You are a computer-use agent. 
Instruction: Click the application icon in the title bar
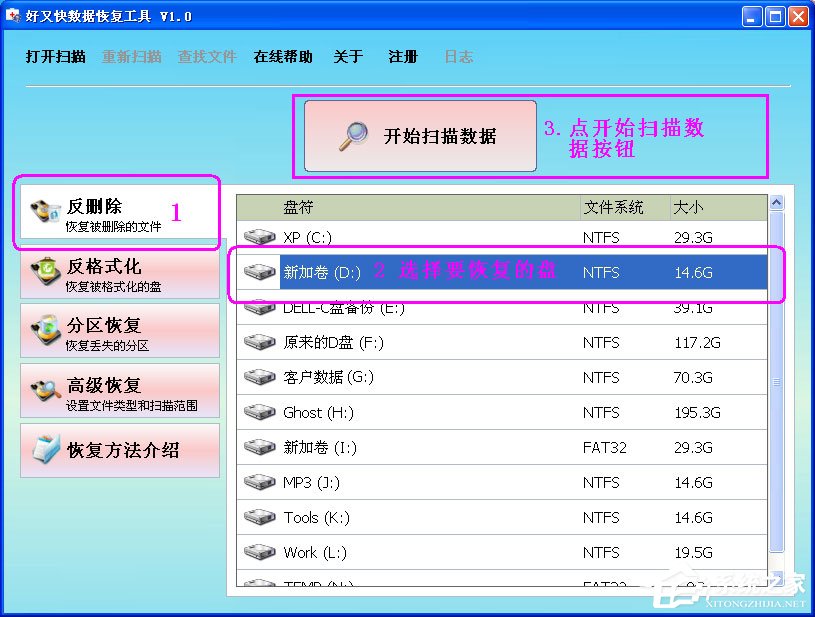coord(12,16)
